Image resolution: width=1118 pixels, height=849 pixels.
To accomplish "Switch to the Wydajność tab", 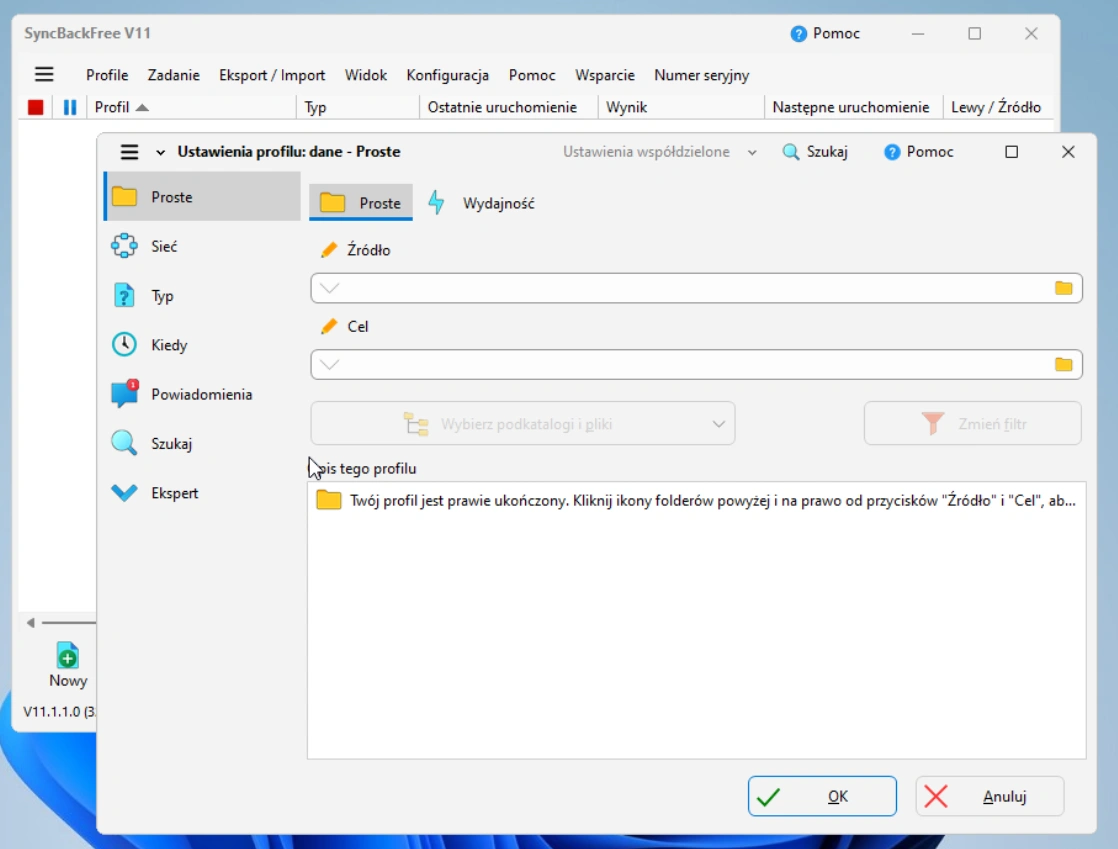I will (482, 203).
